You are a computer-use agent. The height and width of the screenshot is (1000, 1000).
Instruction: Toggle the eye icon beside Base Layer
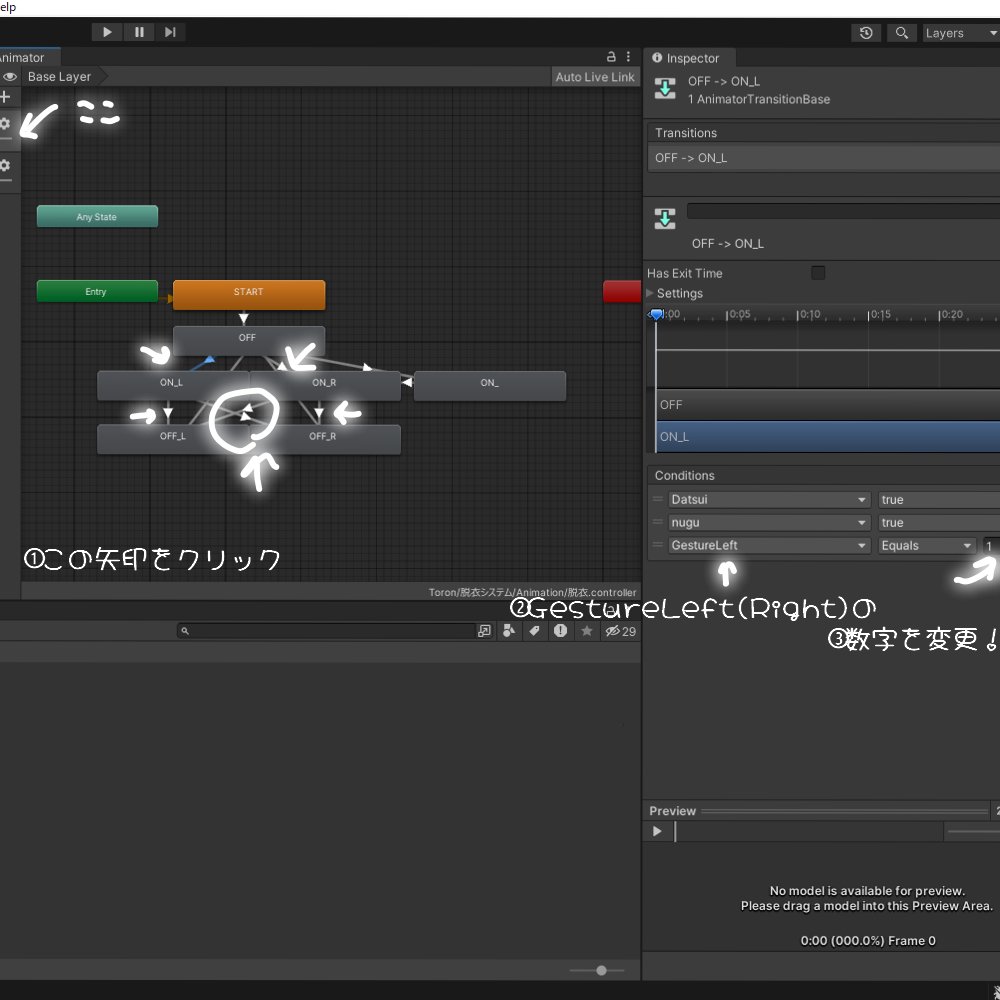click(10, 77)
